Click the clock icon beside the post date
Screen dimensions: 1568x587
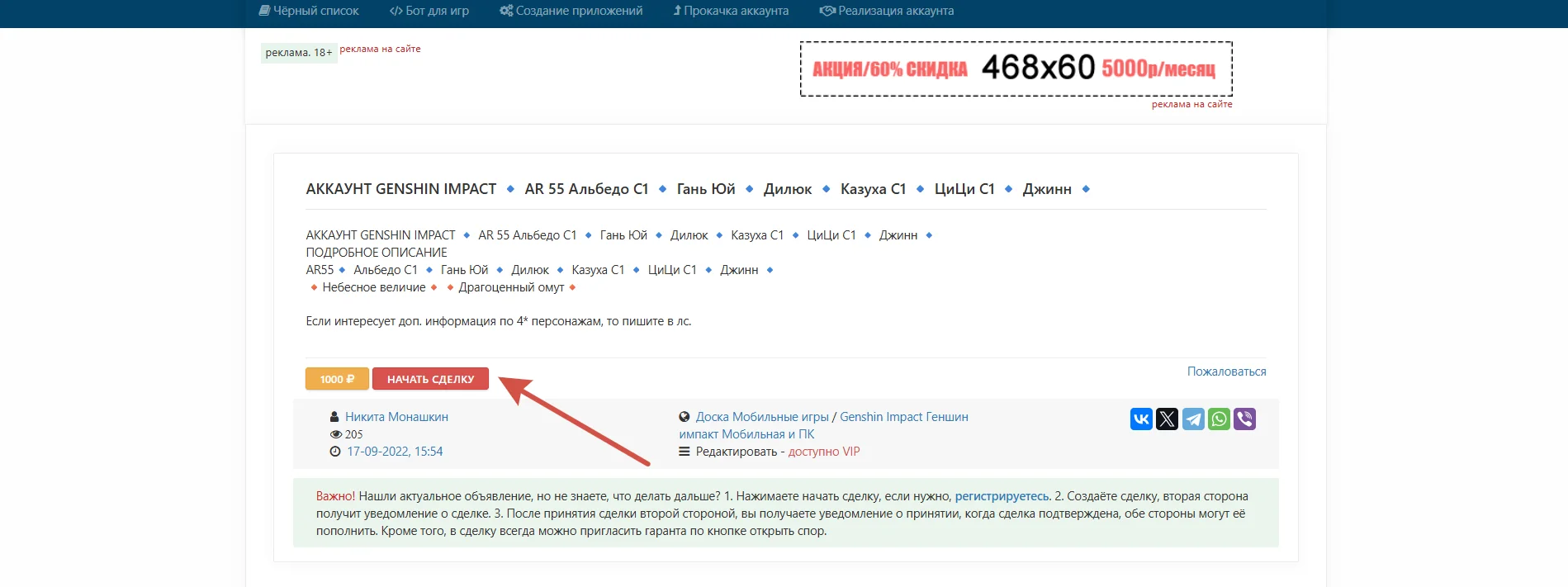coord(334,452)
